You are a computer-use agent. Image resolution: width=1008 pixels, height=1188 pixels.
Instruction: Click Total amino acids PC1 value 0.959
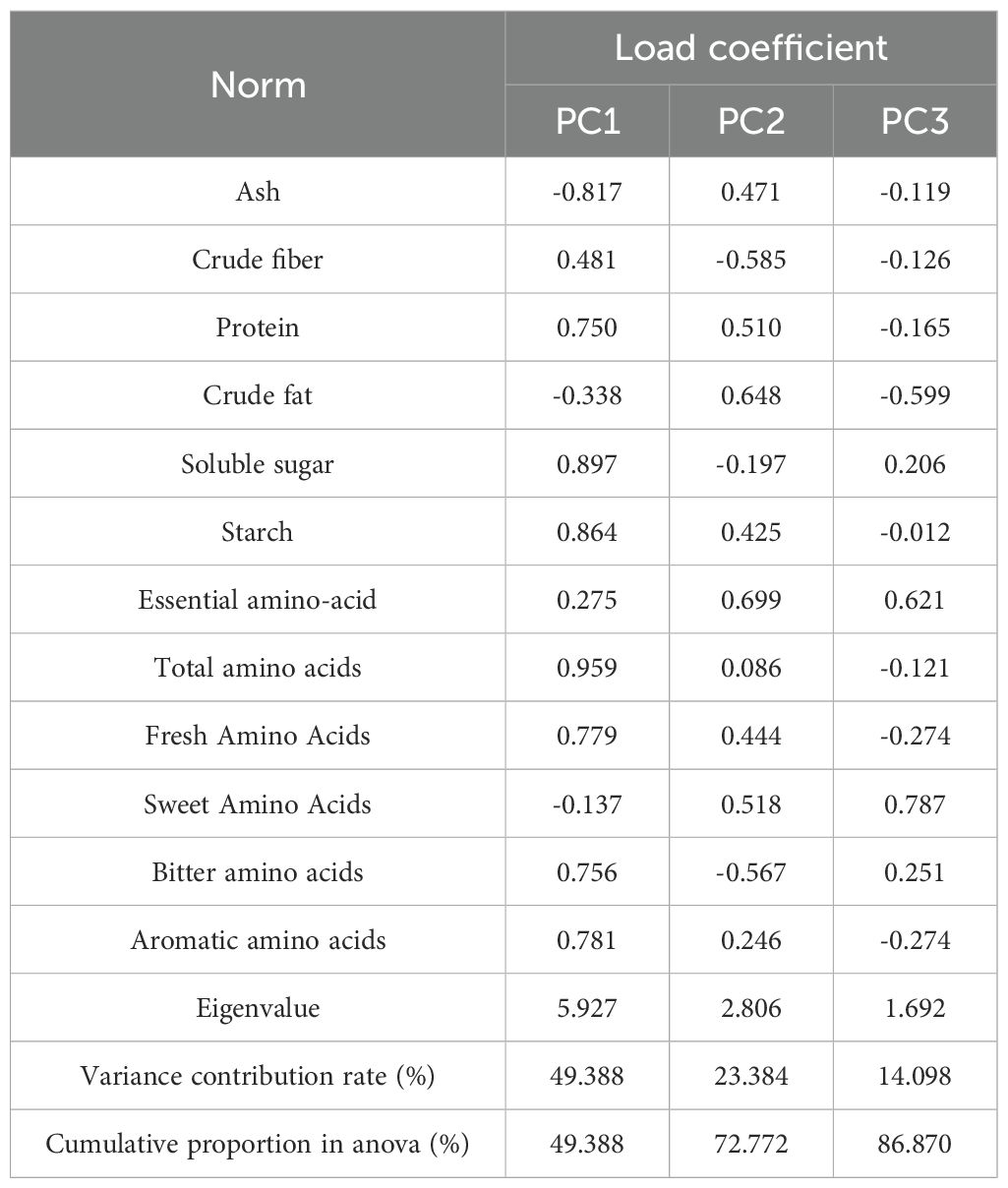tap(587, 668)
